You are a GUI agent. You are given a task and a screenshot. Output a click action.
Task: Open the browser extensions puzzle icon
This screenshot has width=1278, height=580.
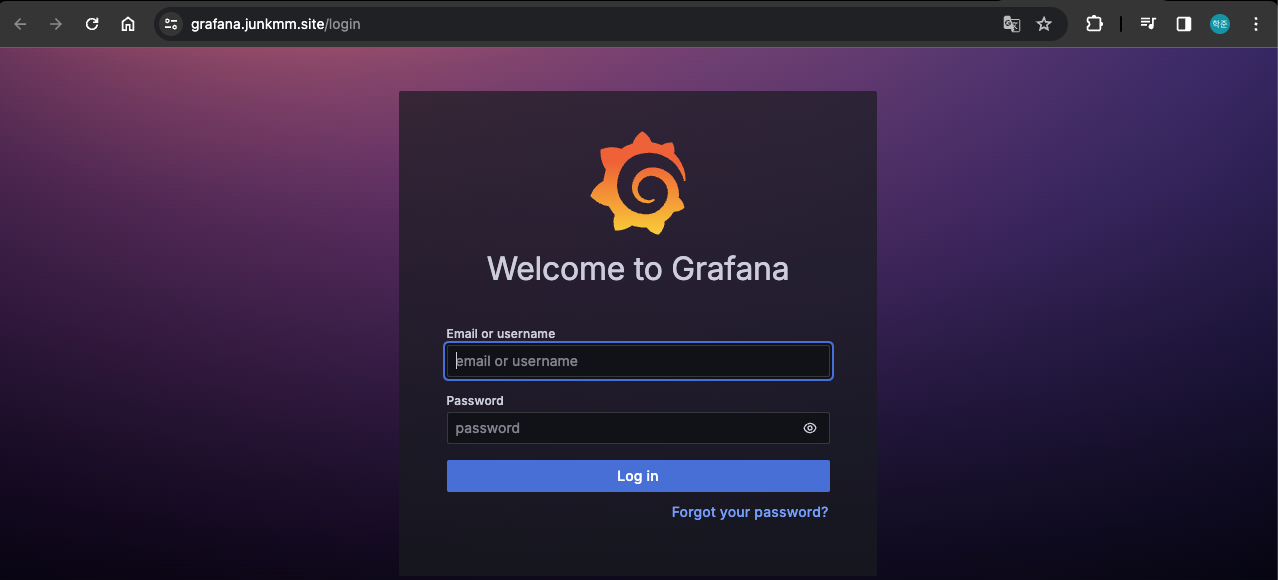coord(1095,24)
